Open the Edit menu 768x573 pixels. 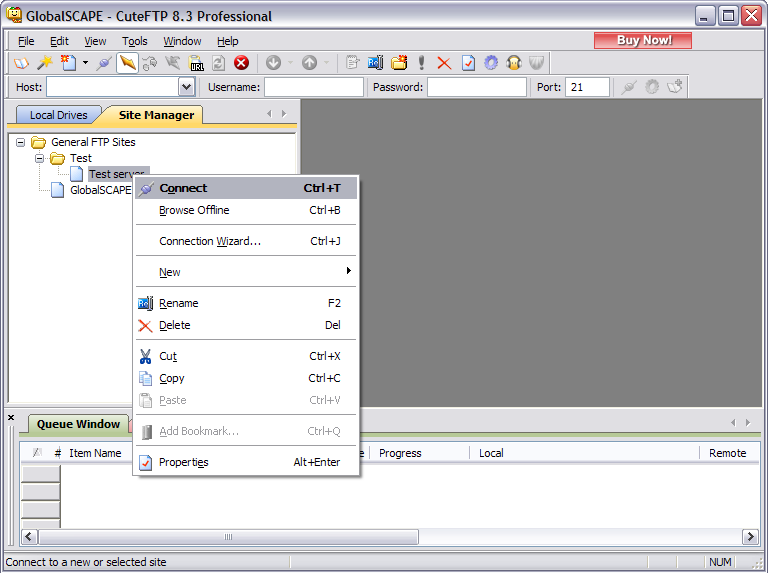coord(59,41)
